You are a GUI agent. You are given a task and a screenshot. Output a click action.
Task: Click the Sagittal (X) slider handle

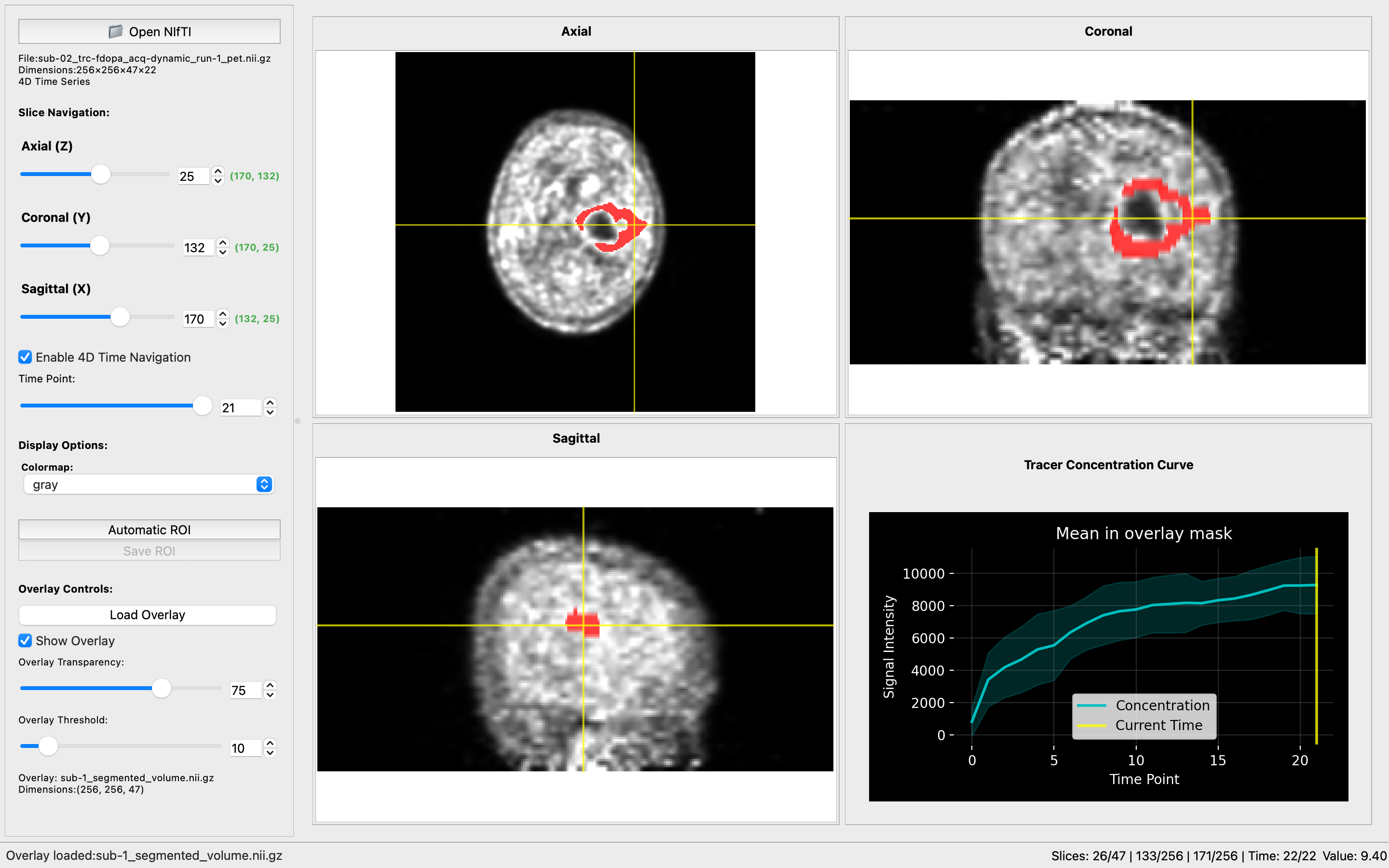click(120, 316)
